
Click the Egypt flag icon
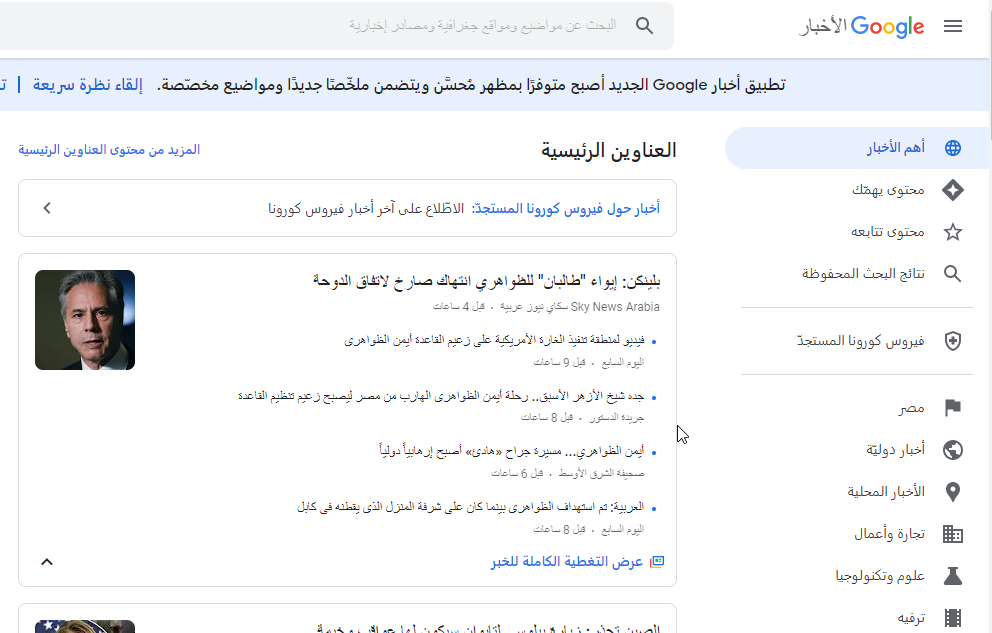953,408
